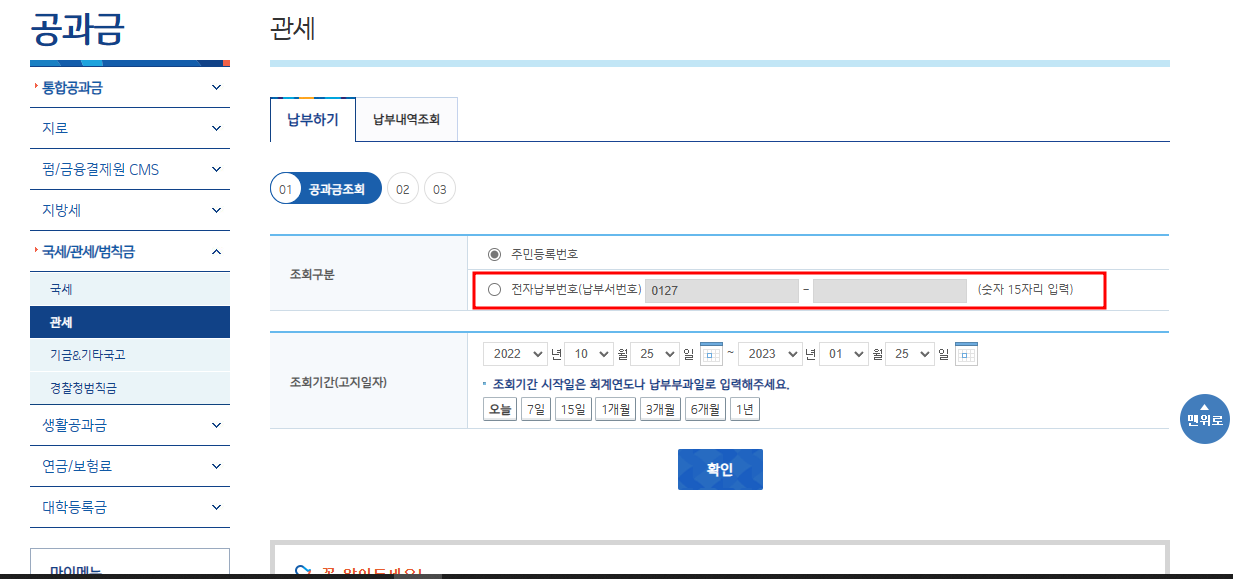Open the 국세 submenu item
Screen dimensions: 1233x579
(x=130, y=289)
